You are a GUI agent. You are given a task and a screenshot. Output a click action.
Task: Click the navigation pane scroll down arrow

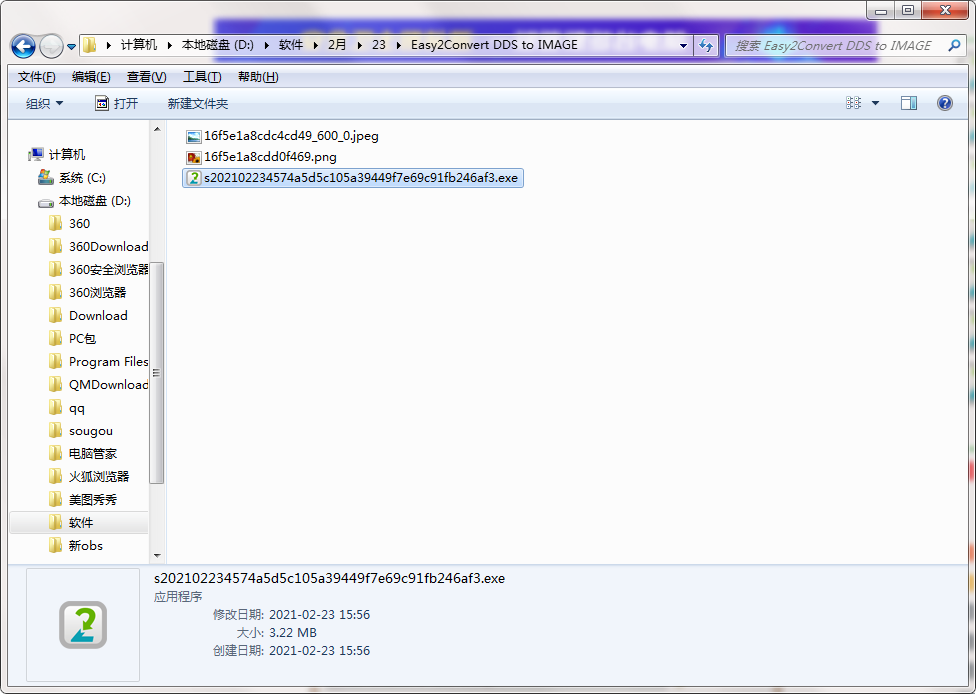tap(157, 555)
